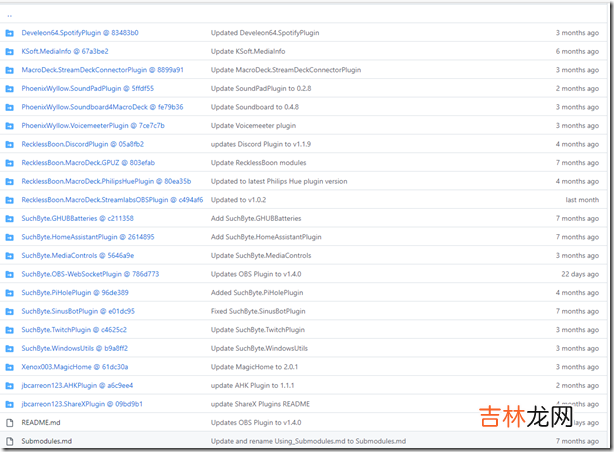Click the file icon beside README.md

[x=10, y=422]
